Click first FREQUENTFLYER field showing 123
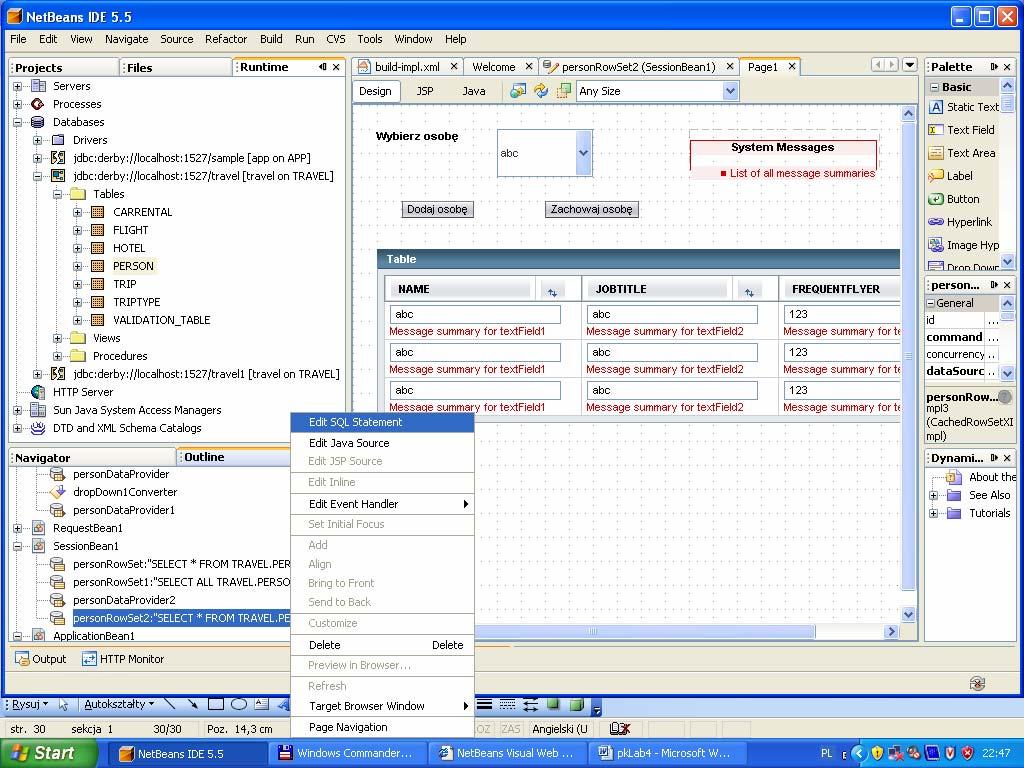Viewport: 1024px width, 768px height. click(x=841, y=315)
